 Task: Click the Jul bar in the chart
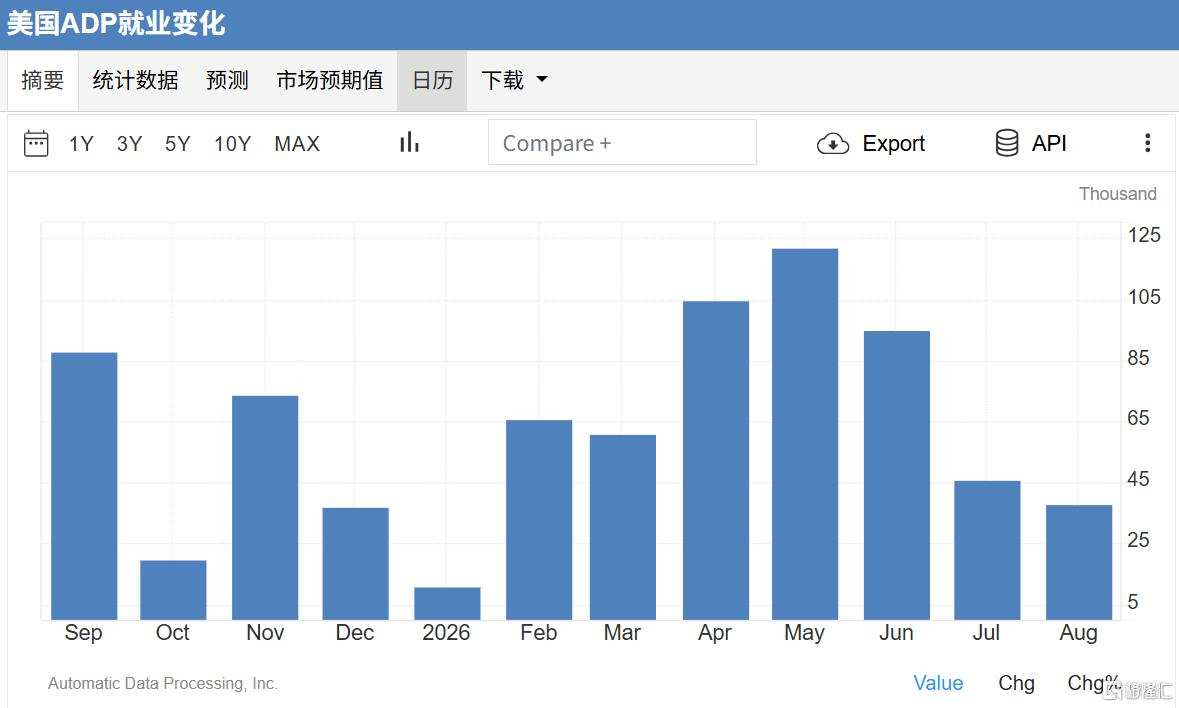pyautogui.click(x=987, y=550)
